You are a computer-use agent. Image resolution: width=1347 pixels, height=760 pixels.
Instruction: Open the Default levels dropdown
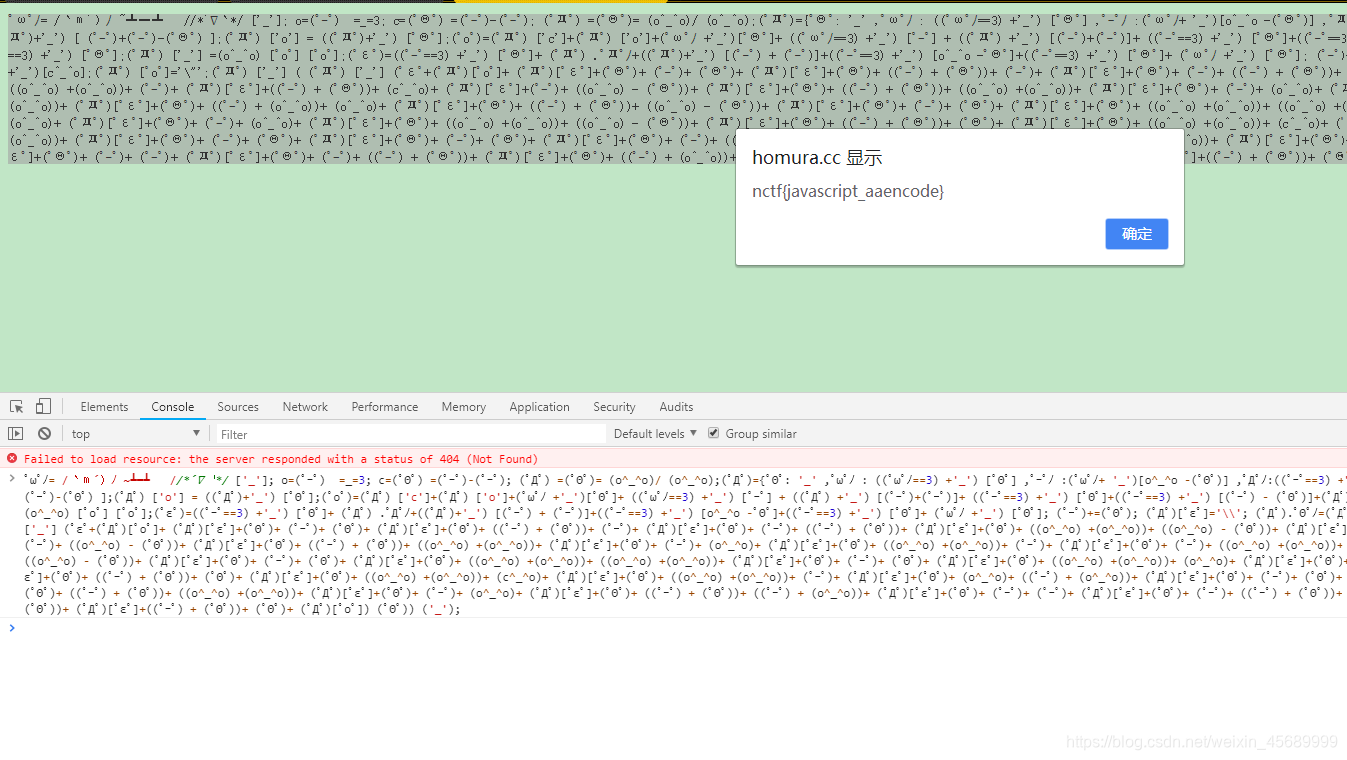tap(655, 433)
